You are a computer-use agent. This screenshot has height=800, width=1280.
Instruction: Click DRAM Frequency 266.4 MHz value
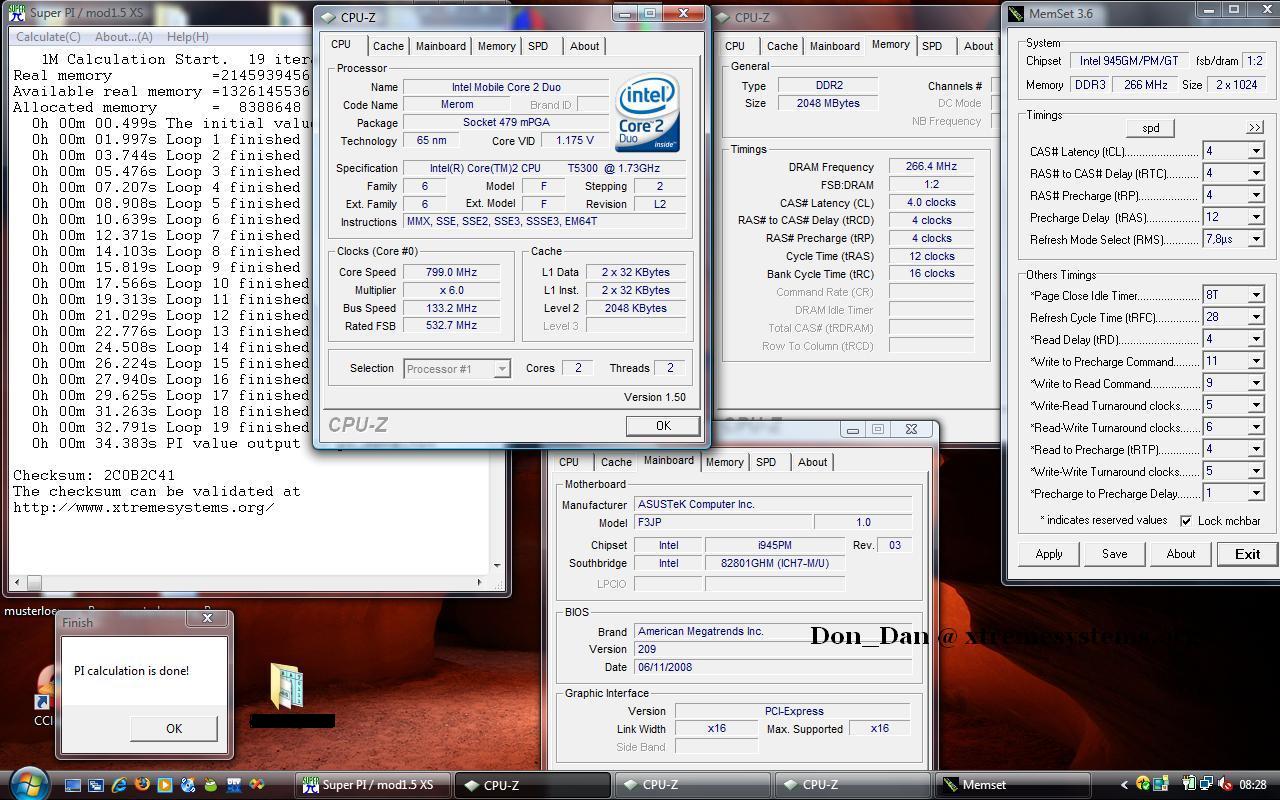pos(931,167)
